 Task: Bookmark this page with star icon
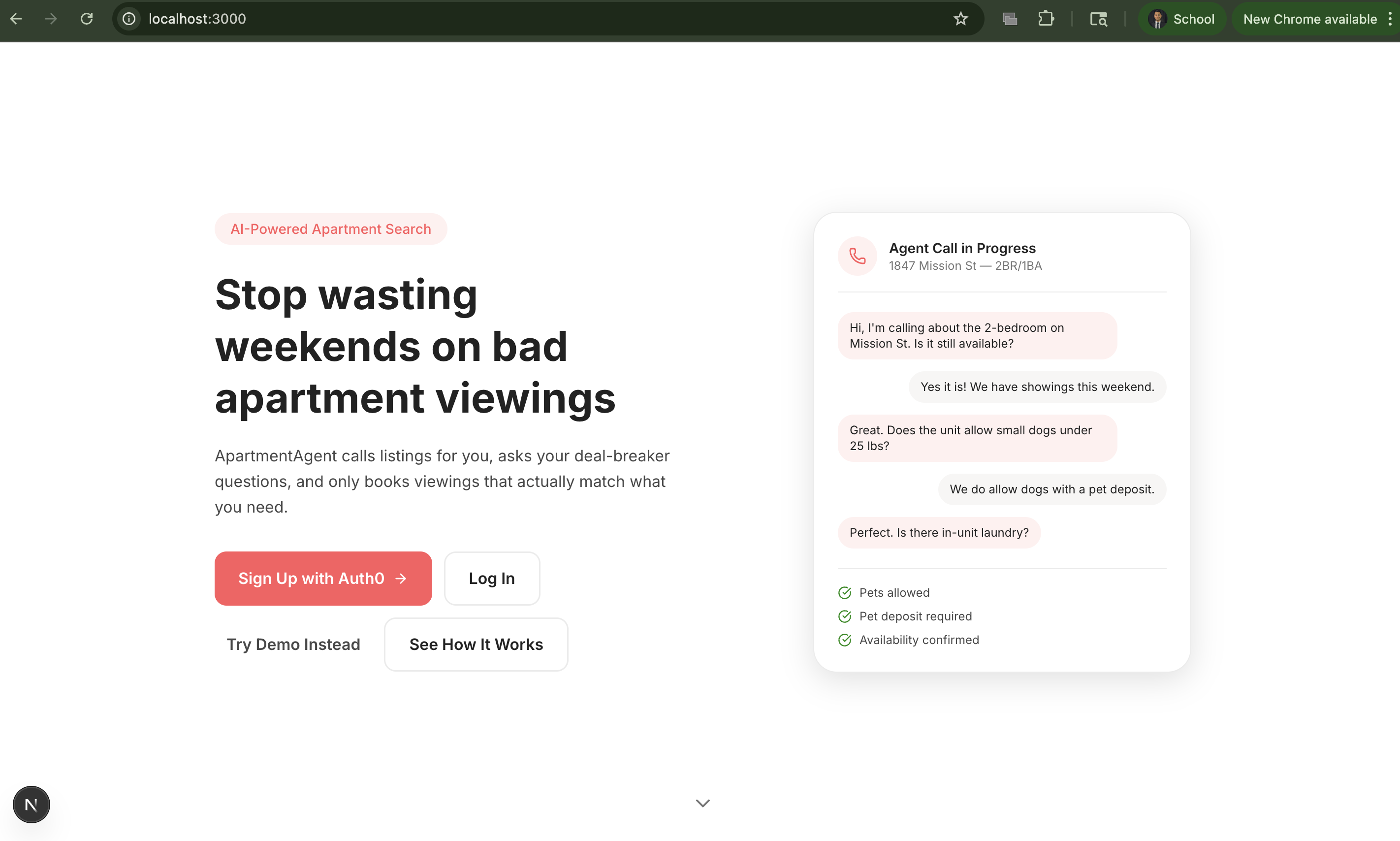tap(960, 19)
